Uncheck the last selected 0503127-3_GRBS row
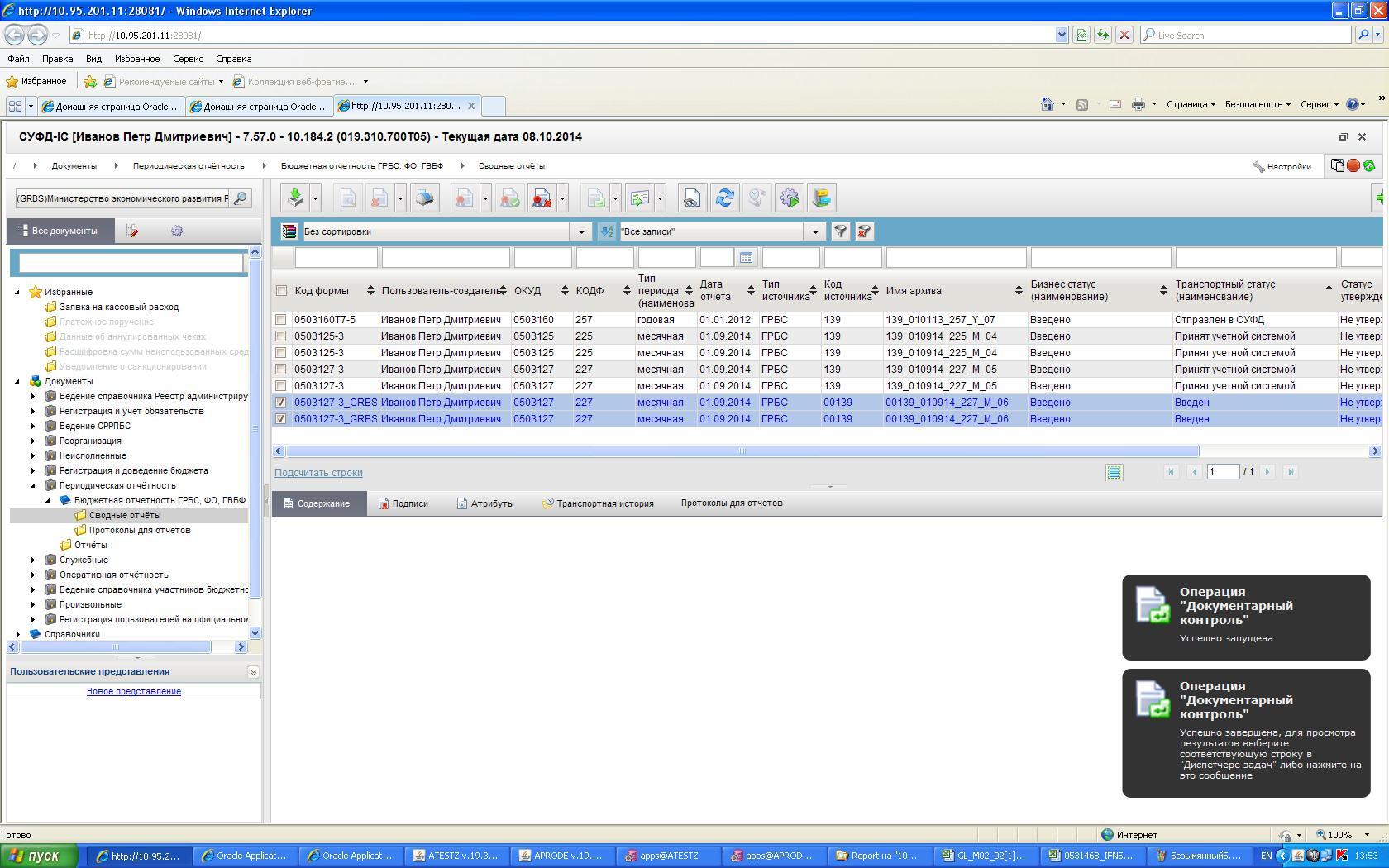This screenshot has height=868, width=1389. (x=281, y=419)
